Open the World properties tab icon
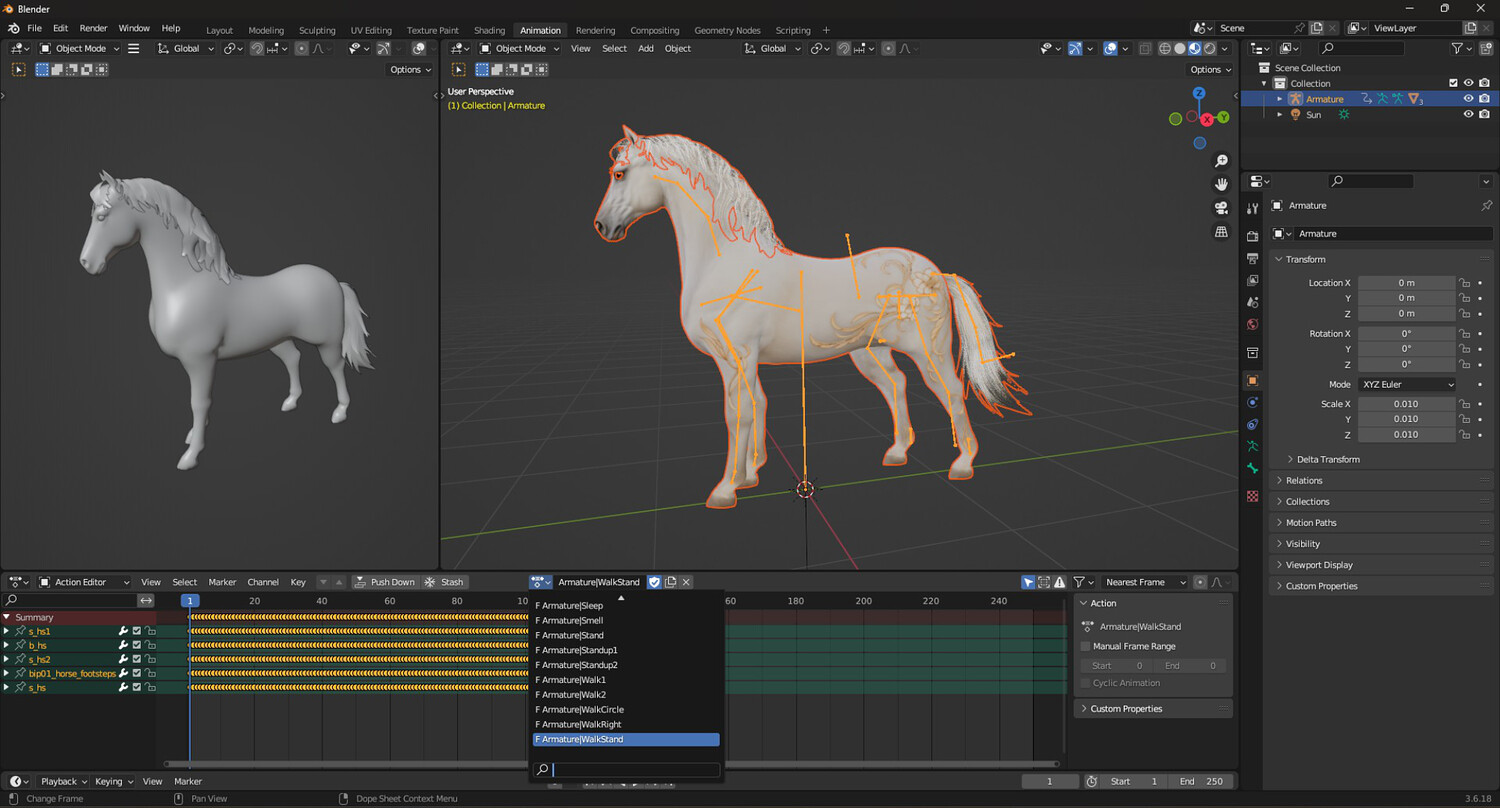The width and height of the screenshot is (1500, 808). [1252, 324]
